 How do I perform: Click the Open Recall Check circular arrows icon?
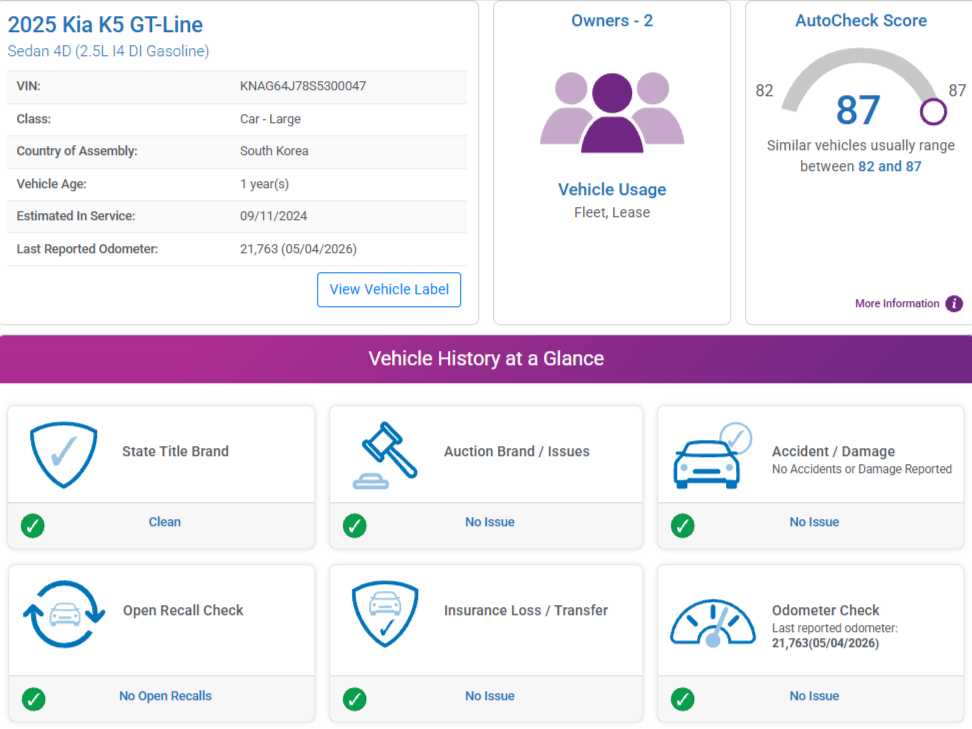click(64, 614)
